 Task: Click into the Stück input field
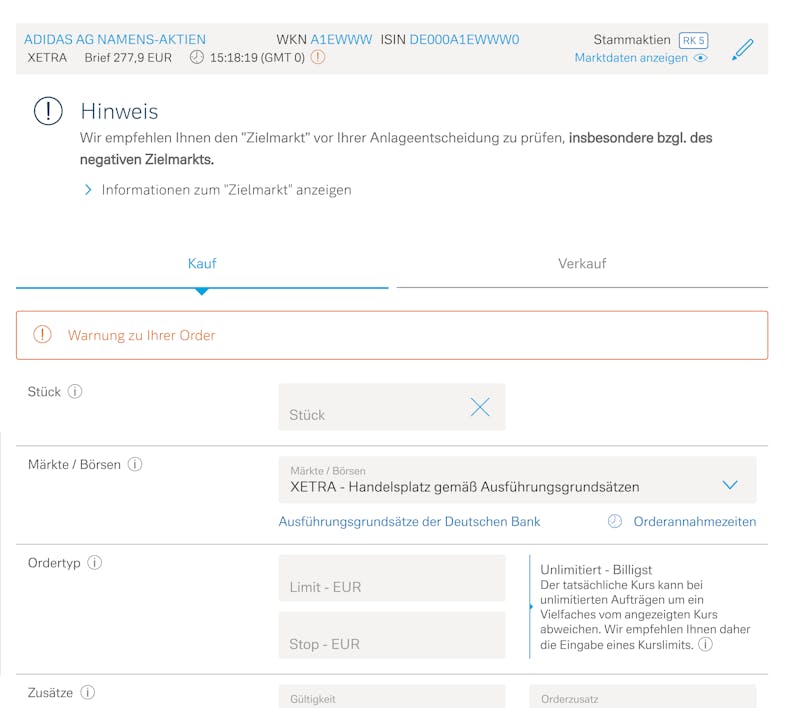point(392,407)
